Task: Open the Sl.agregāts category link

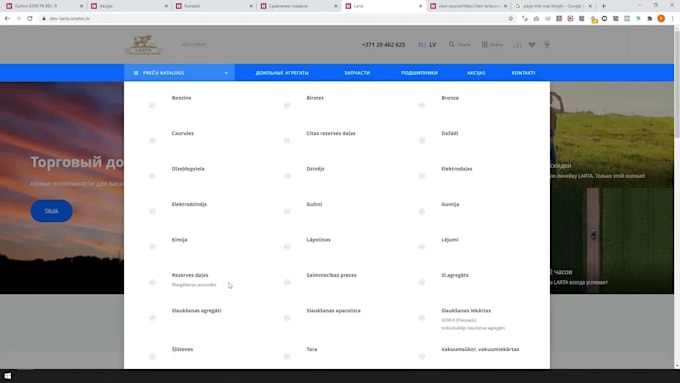Action: pos(454,275)
